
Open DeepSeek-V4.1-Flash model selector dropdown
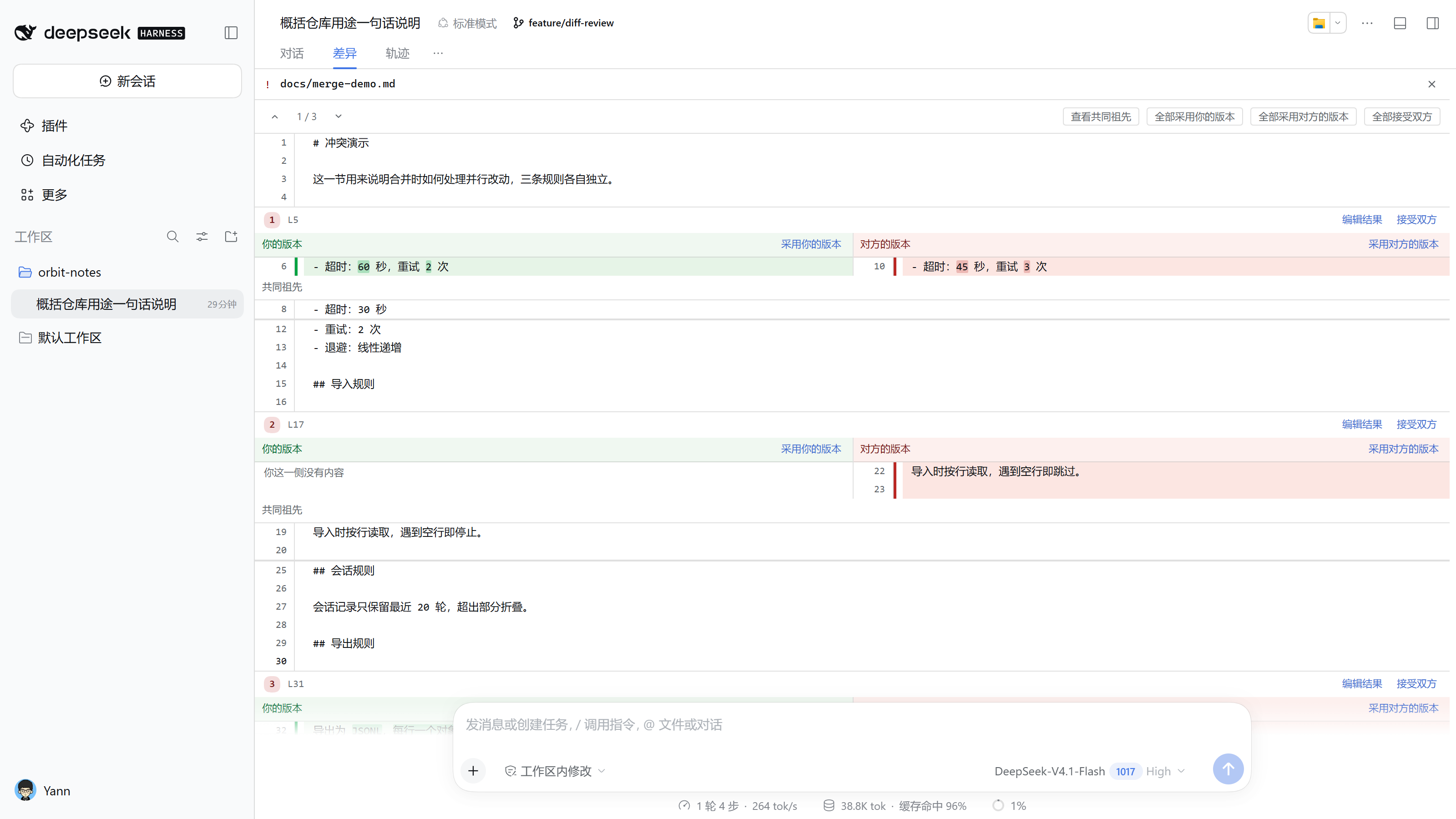click(x=1089, y=771)
